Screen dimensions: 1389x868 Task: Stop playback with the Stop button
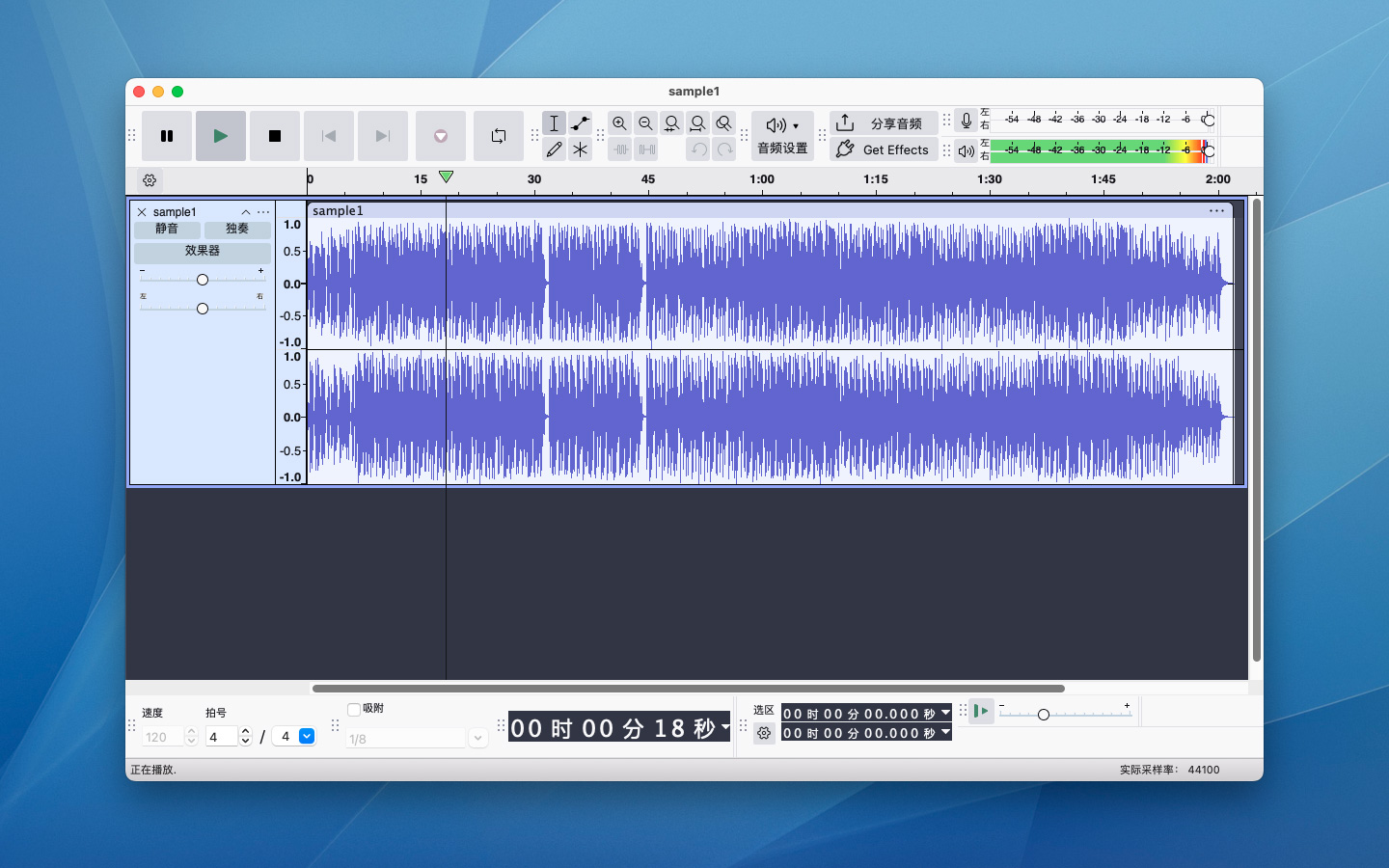[275, 136]
